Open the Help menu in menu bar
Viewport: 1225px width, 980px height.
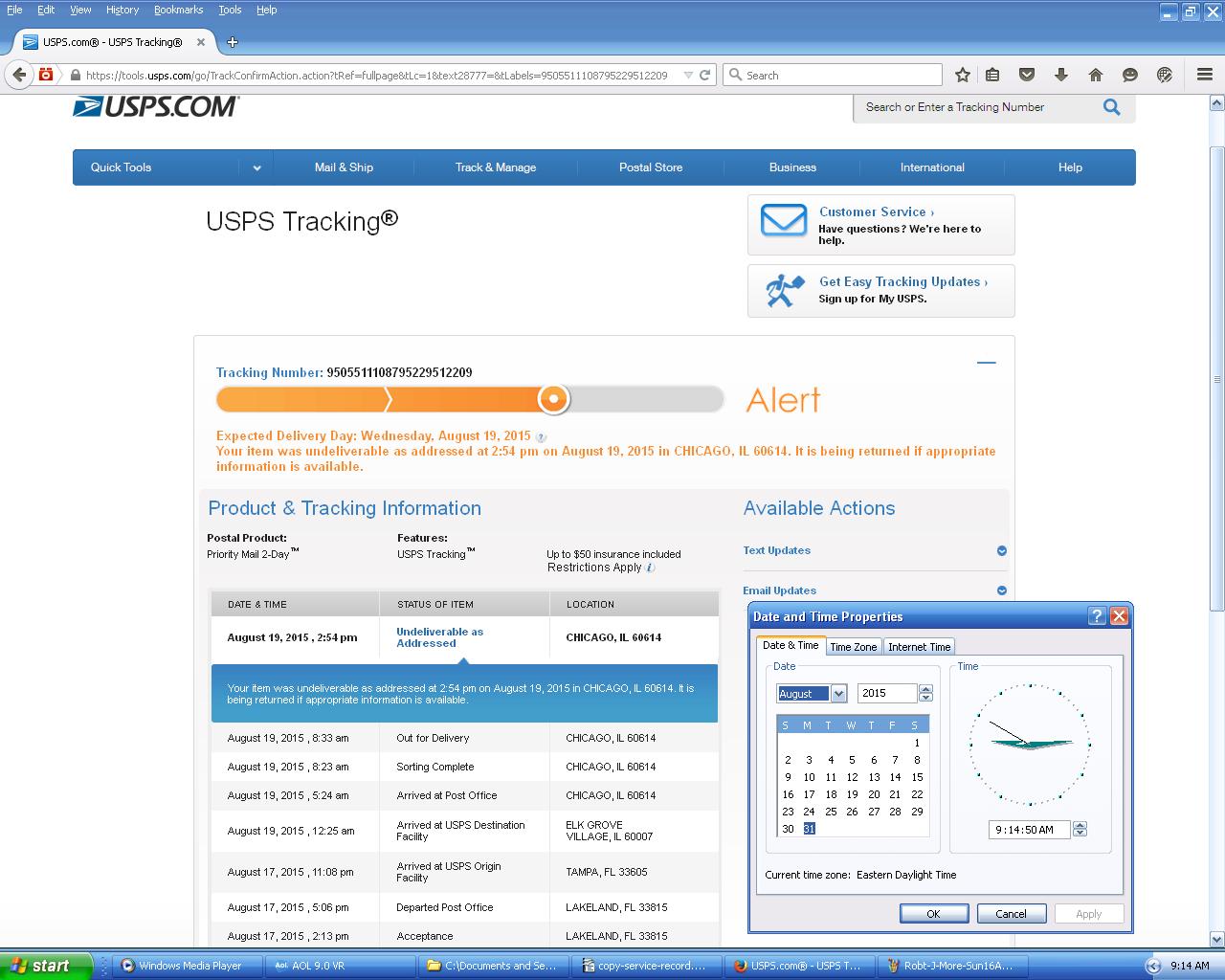click(267, 10)
